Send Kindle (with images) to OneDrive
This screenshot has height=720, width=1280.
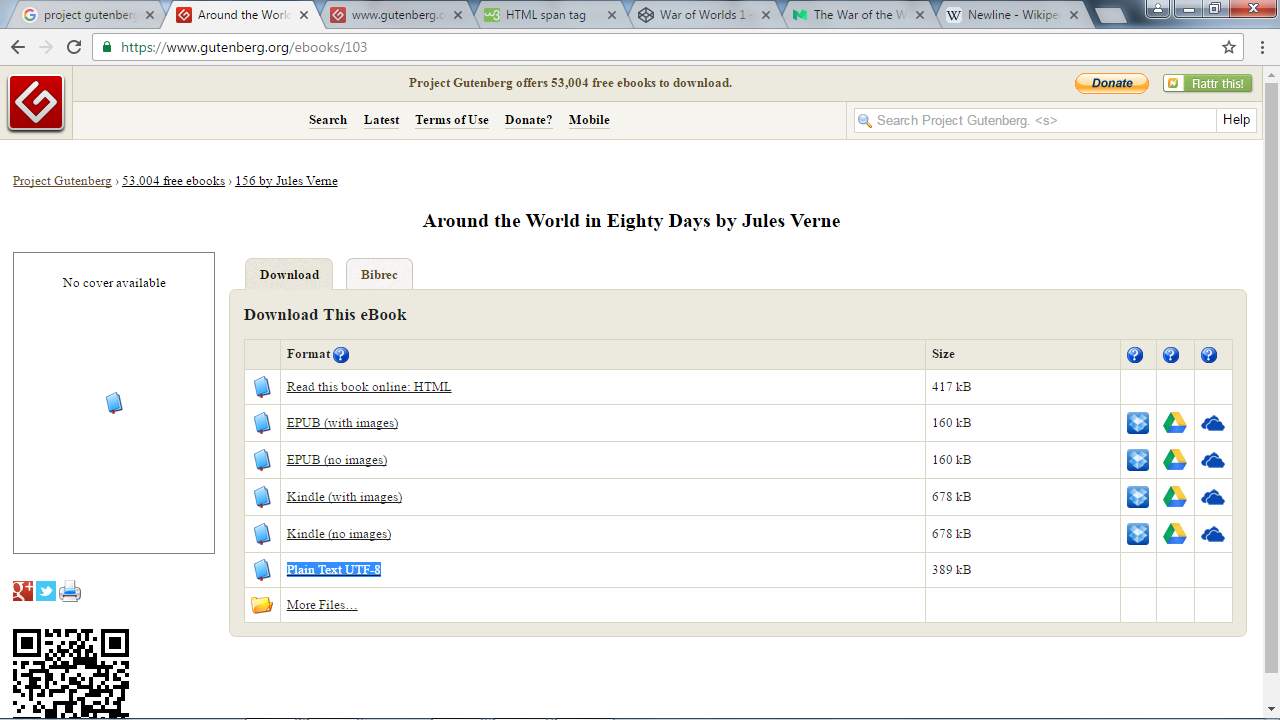coord(1213,498)
